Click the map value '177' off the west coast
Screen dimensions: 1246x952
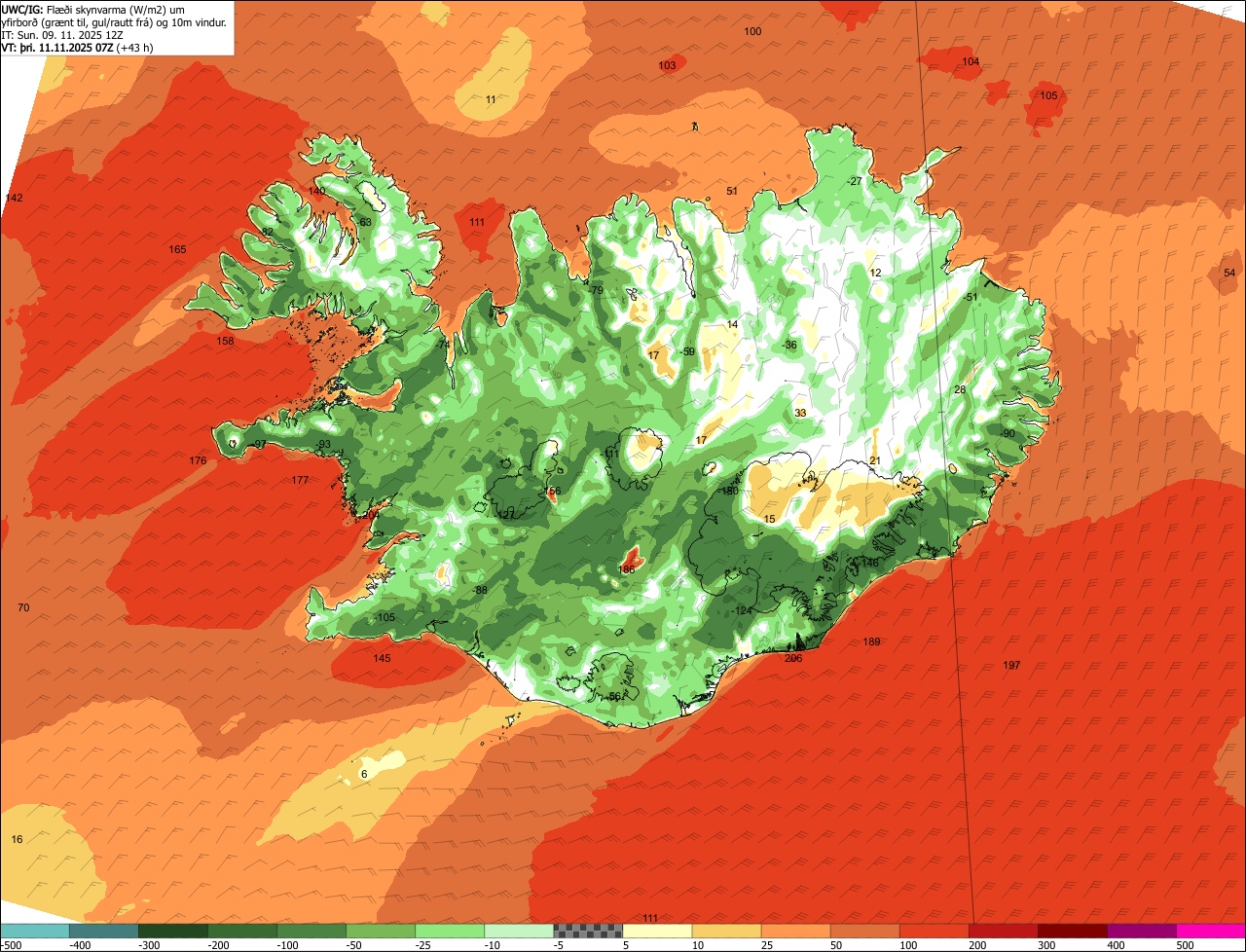point(300,480)
